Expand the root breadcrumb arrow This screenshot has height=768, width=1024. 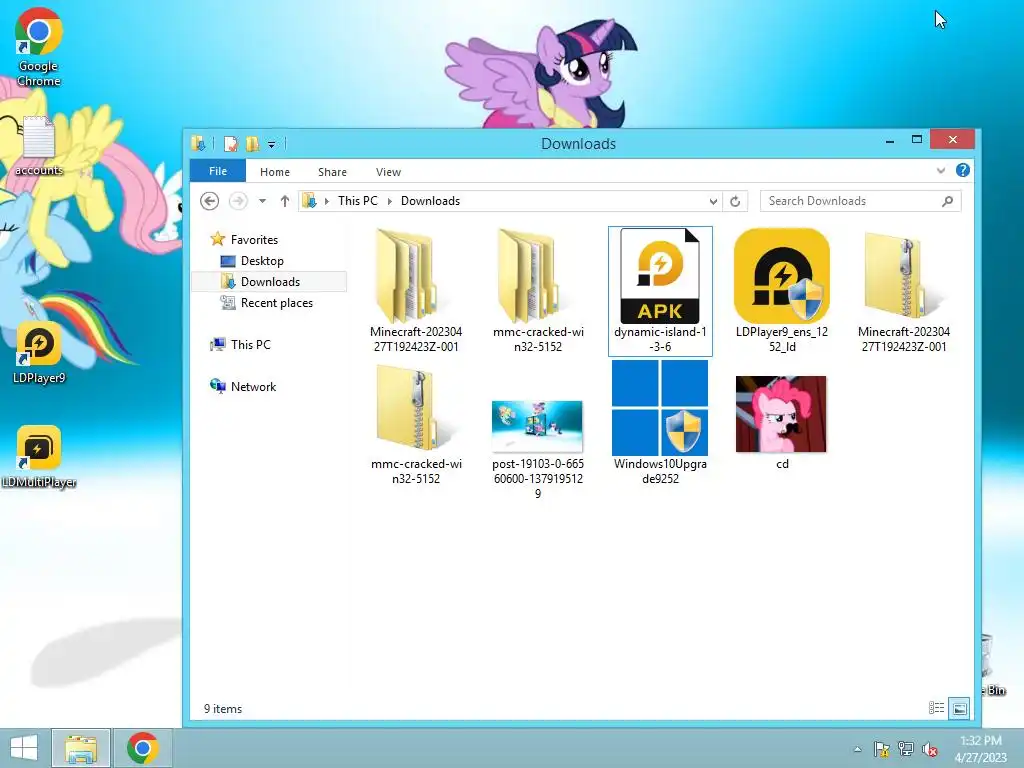(x=327, y=201)
